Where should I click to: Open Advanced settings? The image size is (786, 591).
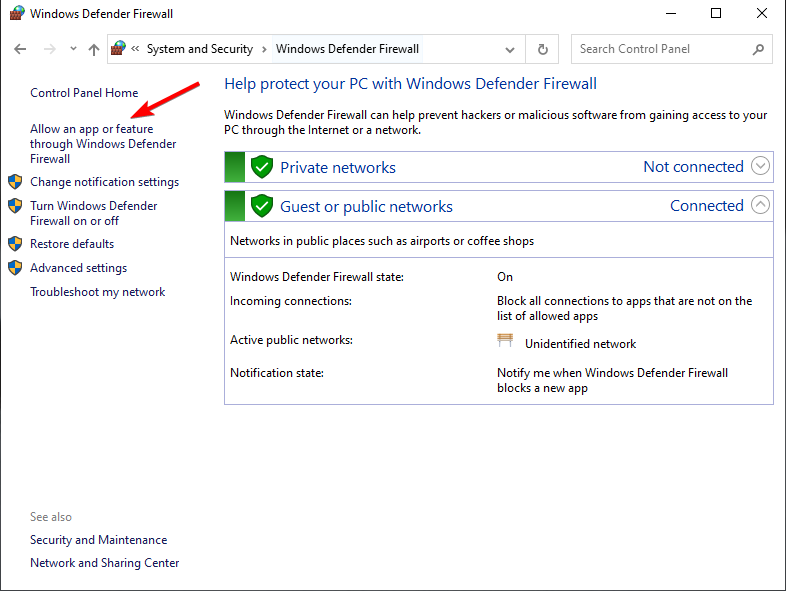79,268
